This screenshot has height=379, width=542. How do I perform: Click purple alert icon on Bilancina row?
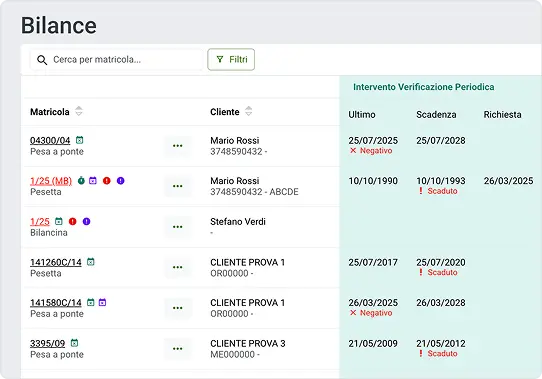click(86, 221)
